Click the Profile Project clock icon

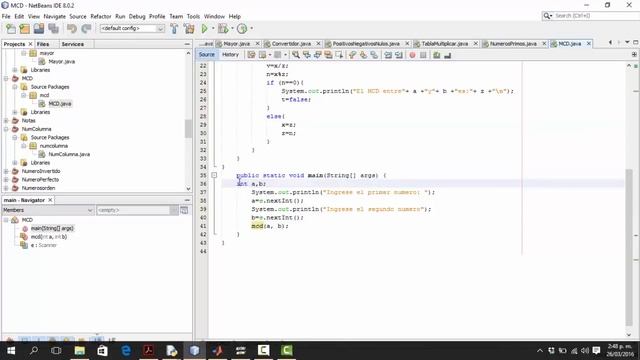(x=242, y=29)
